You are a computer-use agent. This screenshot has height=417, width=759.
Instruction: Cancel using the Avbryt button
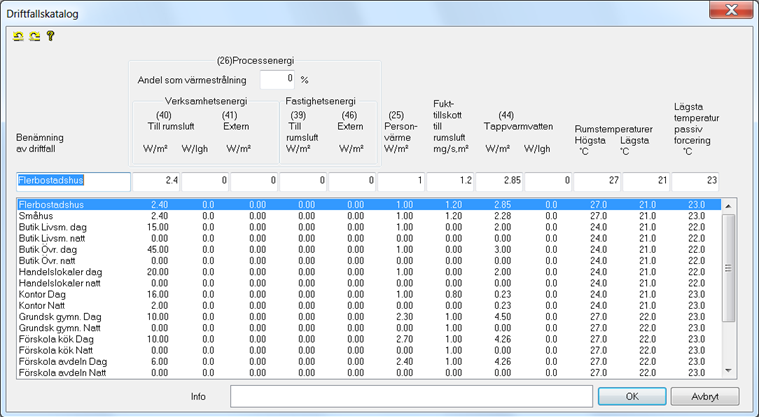(705, 396)
